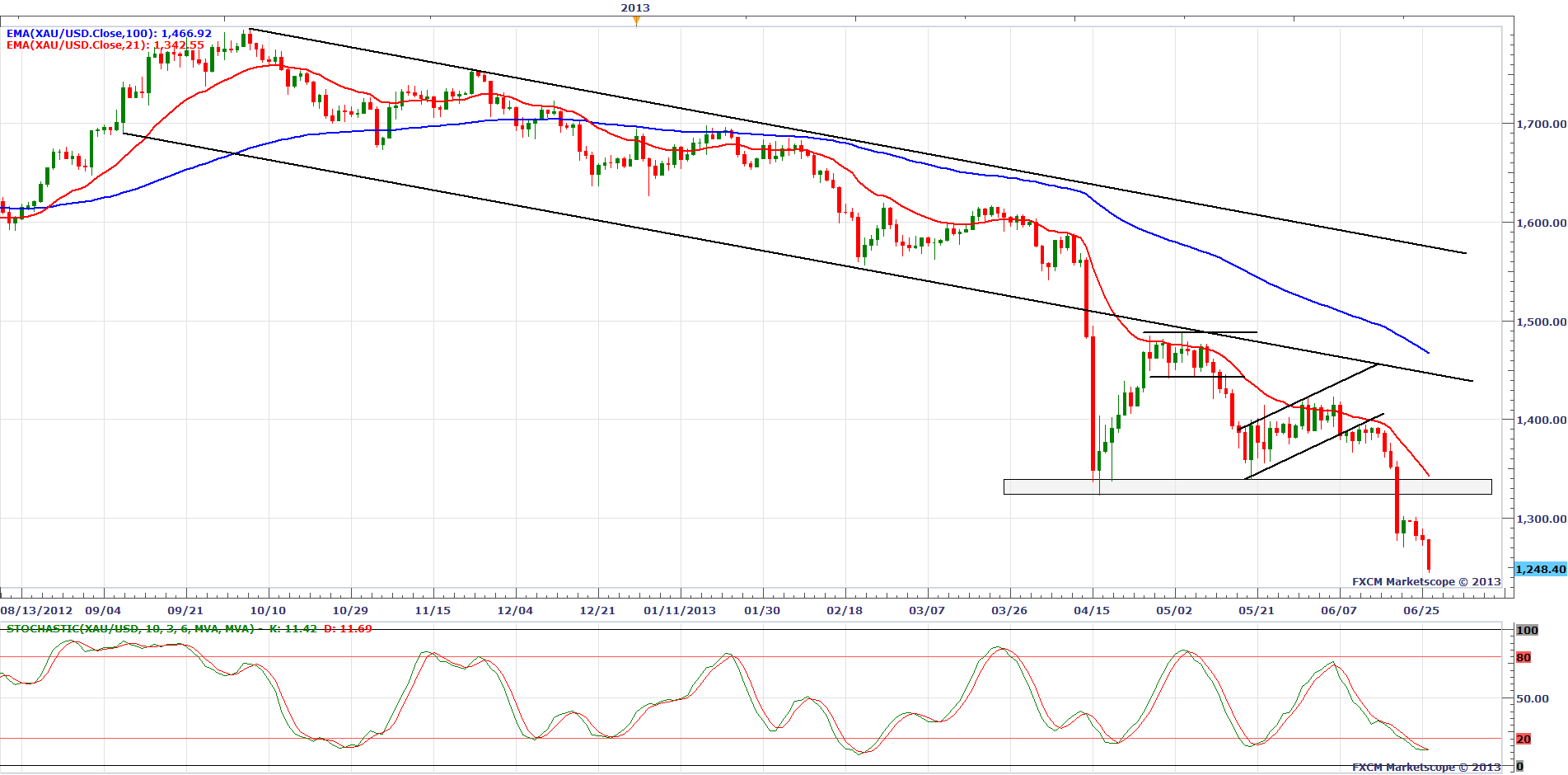Click the 1,300.00 price axis label
The image size is (1568, 775).
tap(1541, 519)
